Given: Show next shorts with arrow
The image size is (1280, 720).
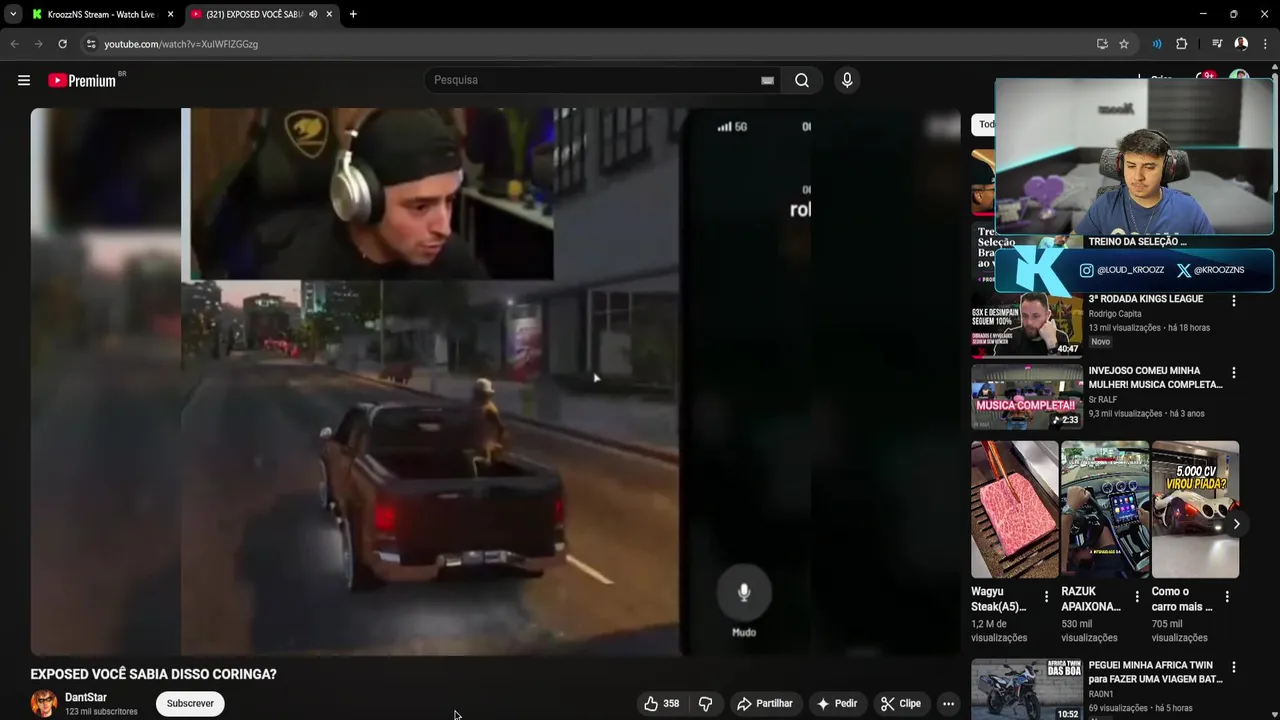Looking at the screenshot, I should click(x=1236, y=524).
